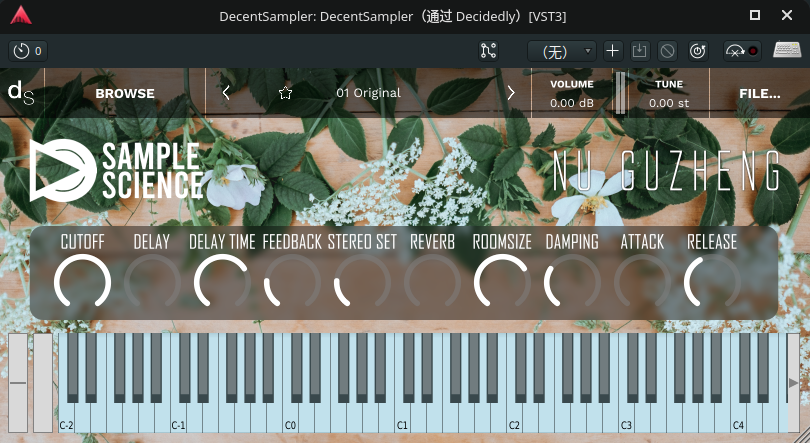The width and height of the screenshot is (810, 443).
Task: Play the C-1 key on keyboard
Action: [x=178, y=418]
